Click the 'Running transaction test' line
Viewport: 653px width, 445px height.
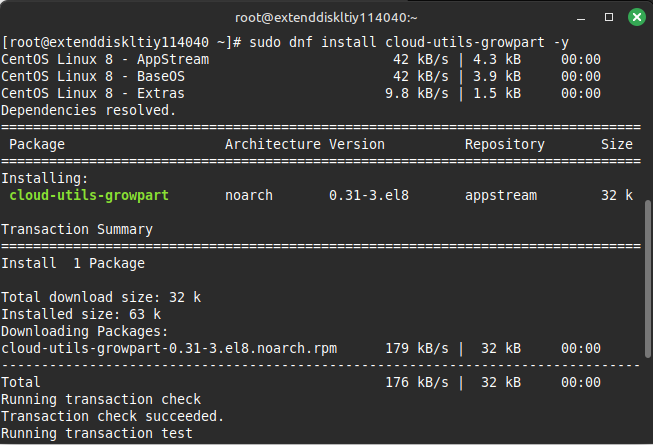[x=97, y=433]
